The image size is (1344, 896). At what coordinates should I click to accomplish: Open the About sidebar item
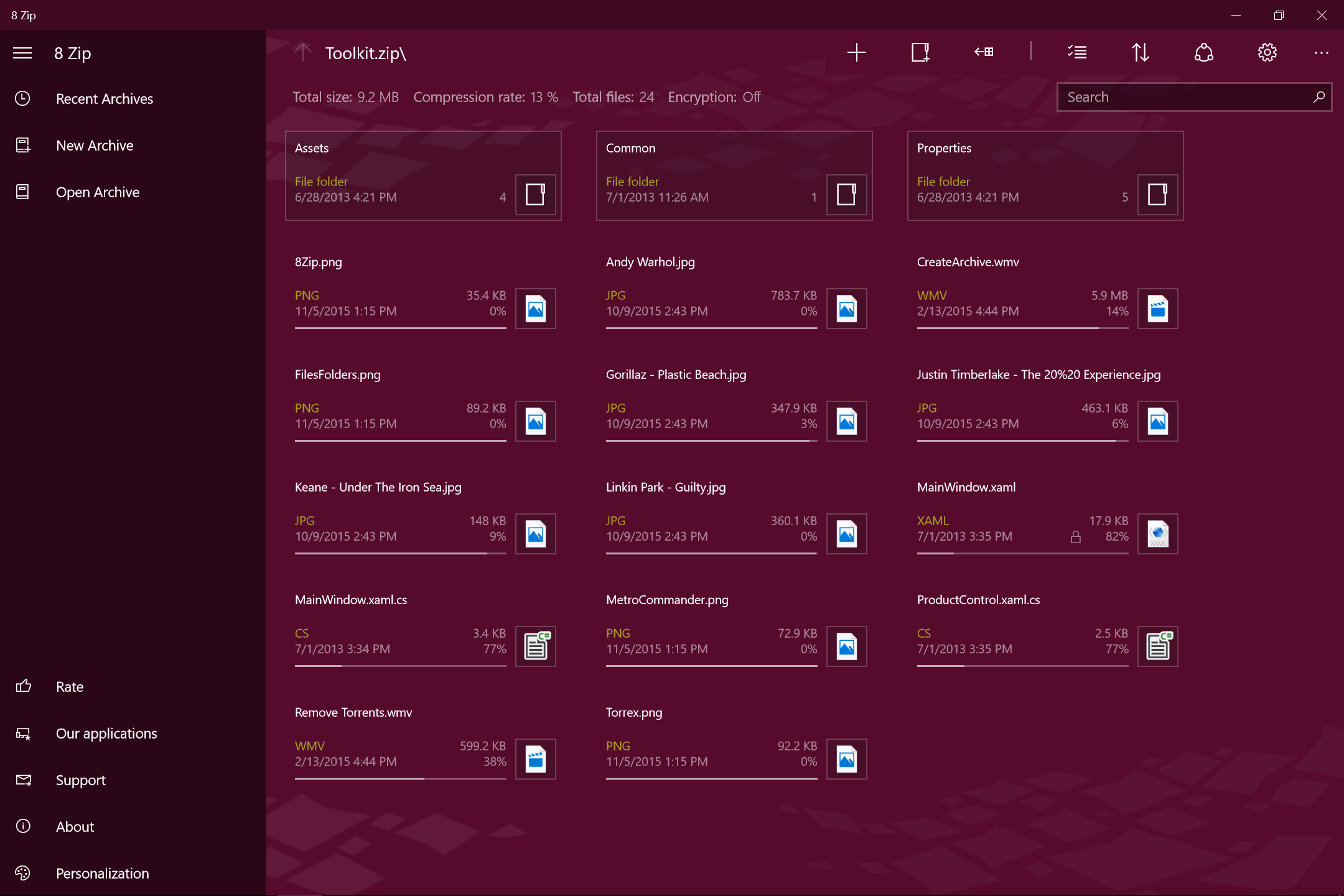(133, 826)
